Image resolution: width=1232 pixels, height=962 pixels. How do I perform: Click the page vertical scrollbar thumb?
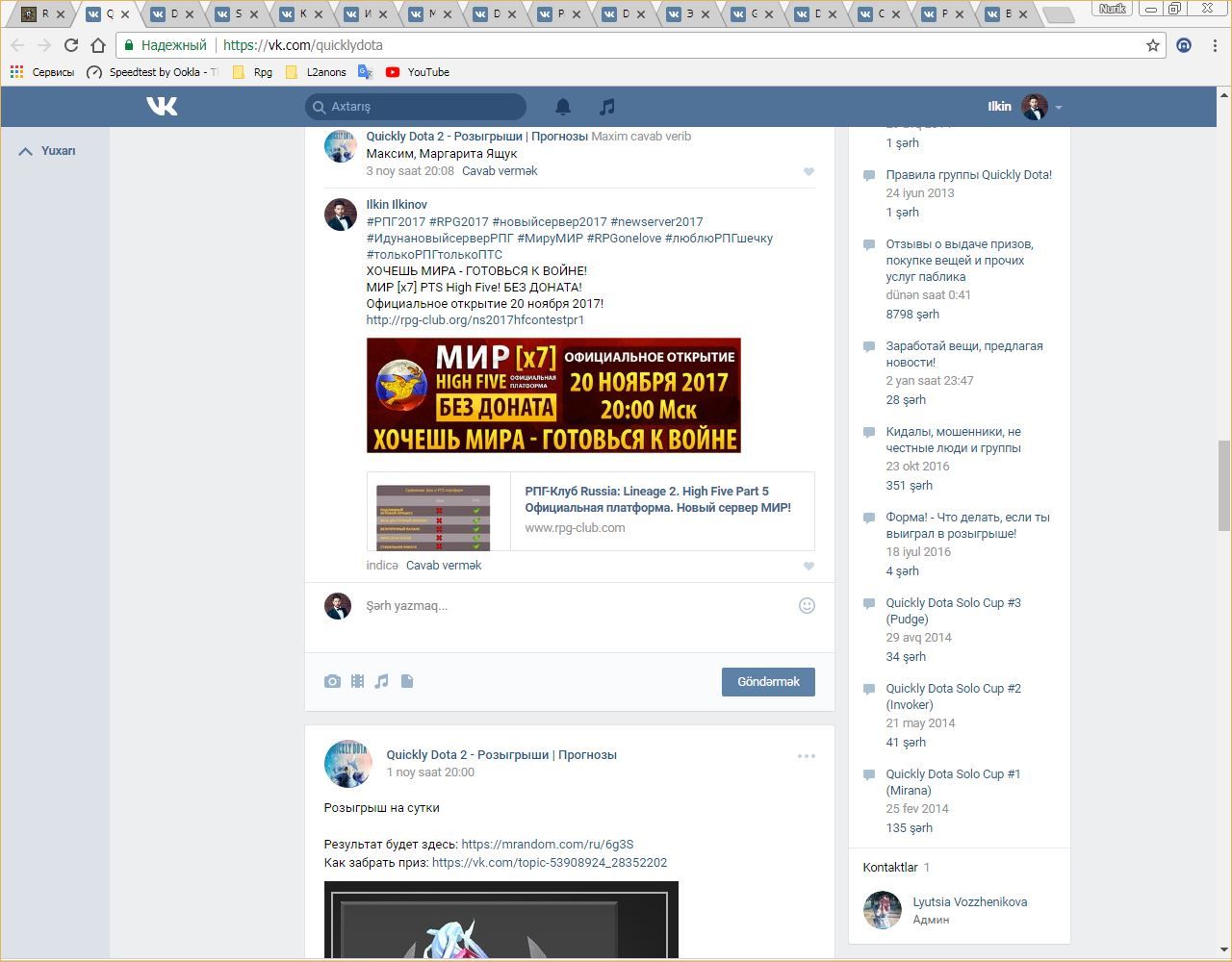[1224, 486]
